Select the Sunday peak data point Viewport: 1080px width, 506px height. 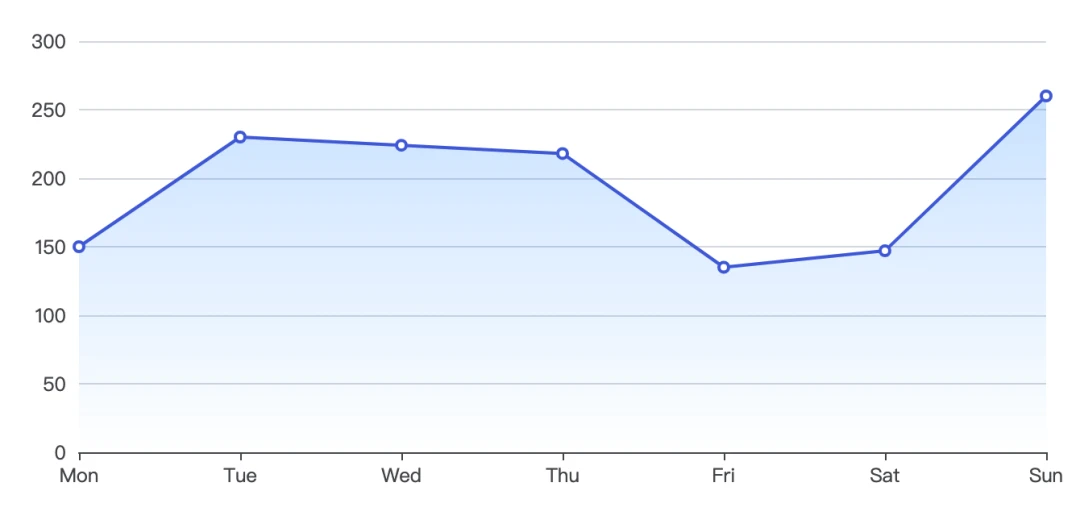pyautogui.click(x=1046, y=96)
